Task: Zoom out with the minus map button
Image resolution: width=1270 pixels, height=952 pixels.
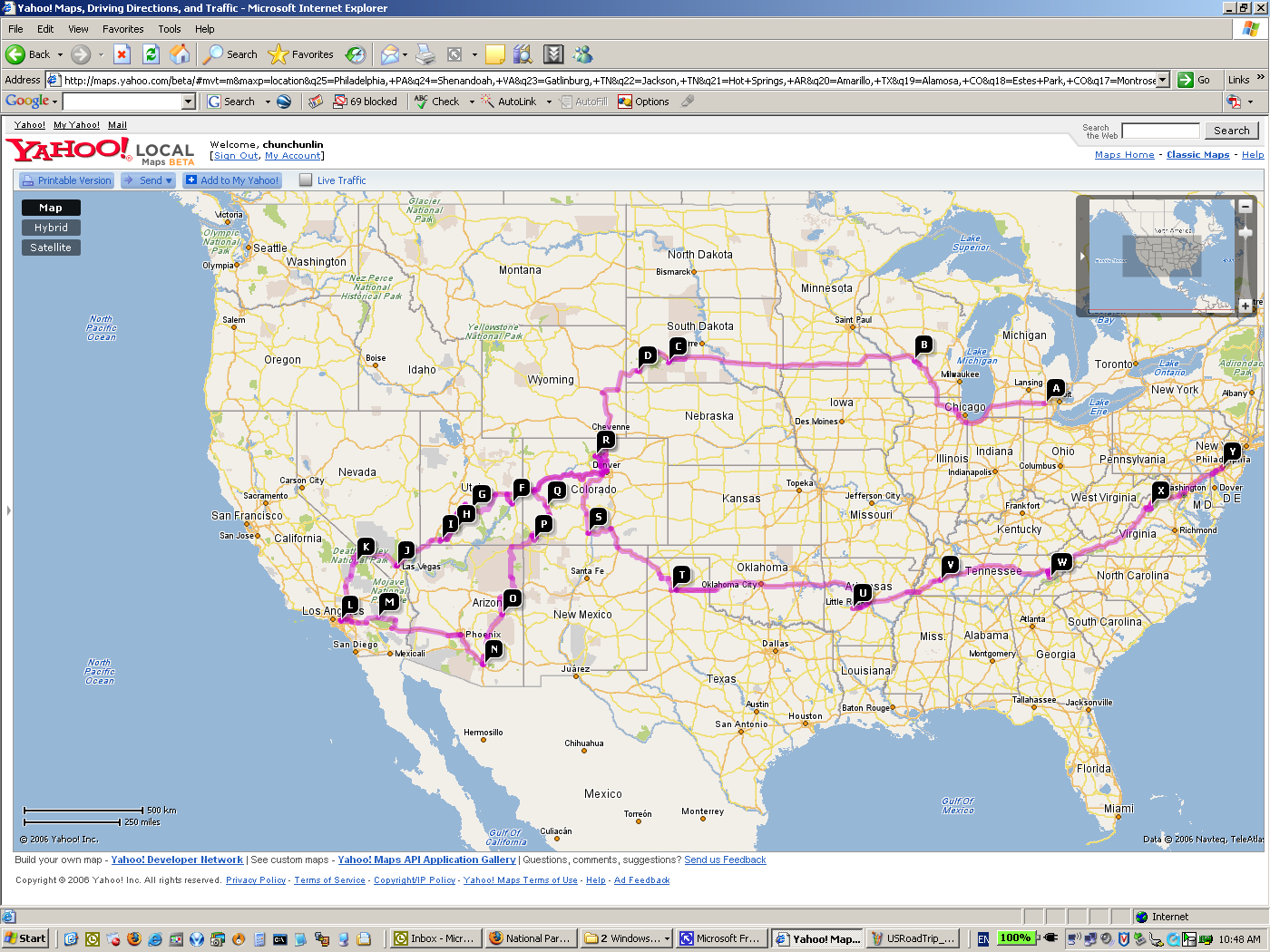Action: [1246, 207]
